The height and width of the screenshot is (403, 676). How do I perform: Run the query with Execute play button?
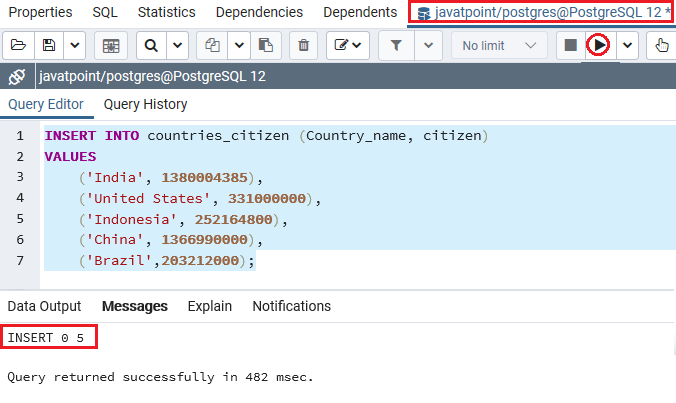tap(598, 45)
